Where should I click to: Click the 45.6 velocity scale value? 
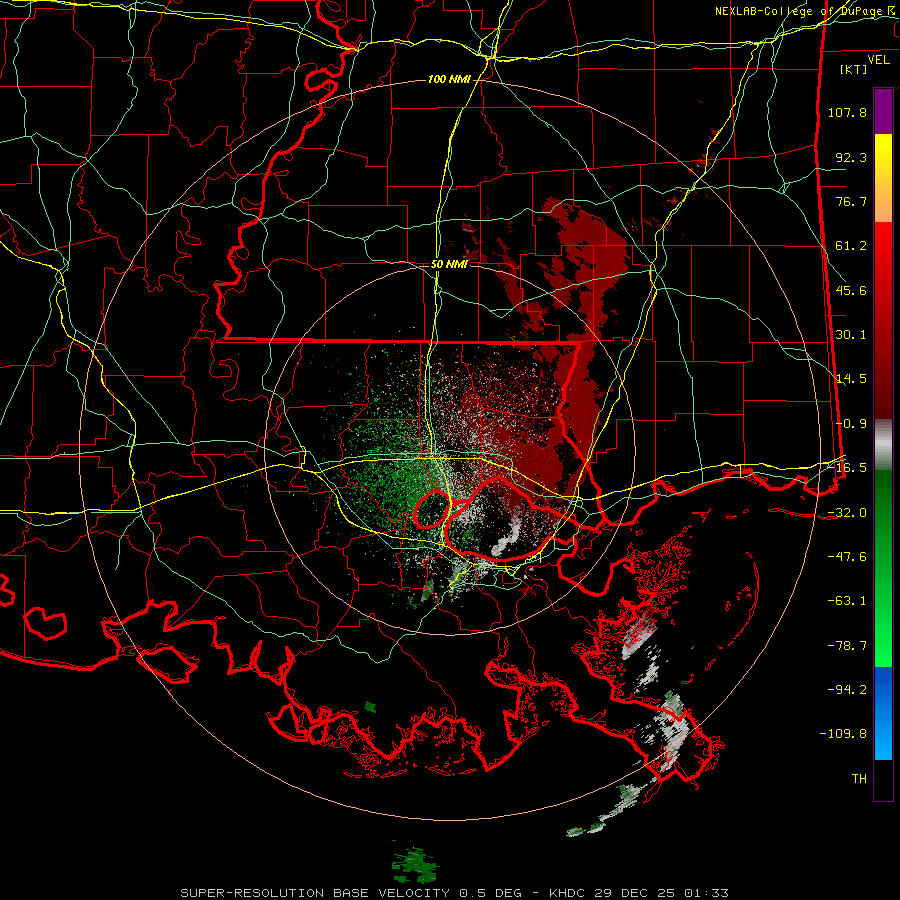point(851,290)
